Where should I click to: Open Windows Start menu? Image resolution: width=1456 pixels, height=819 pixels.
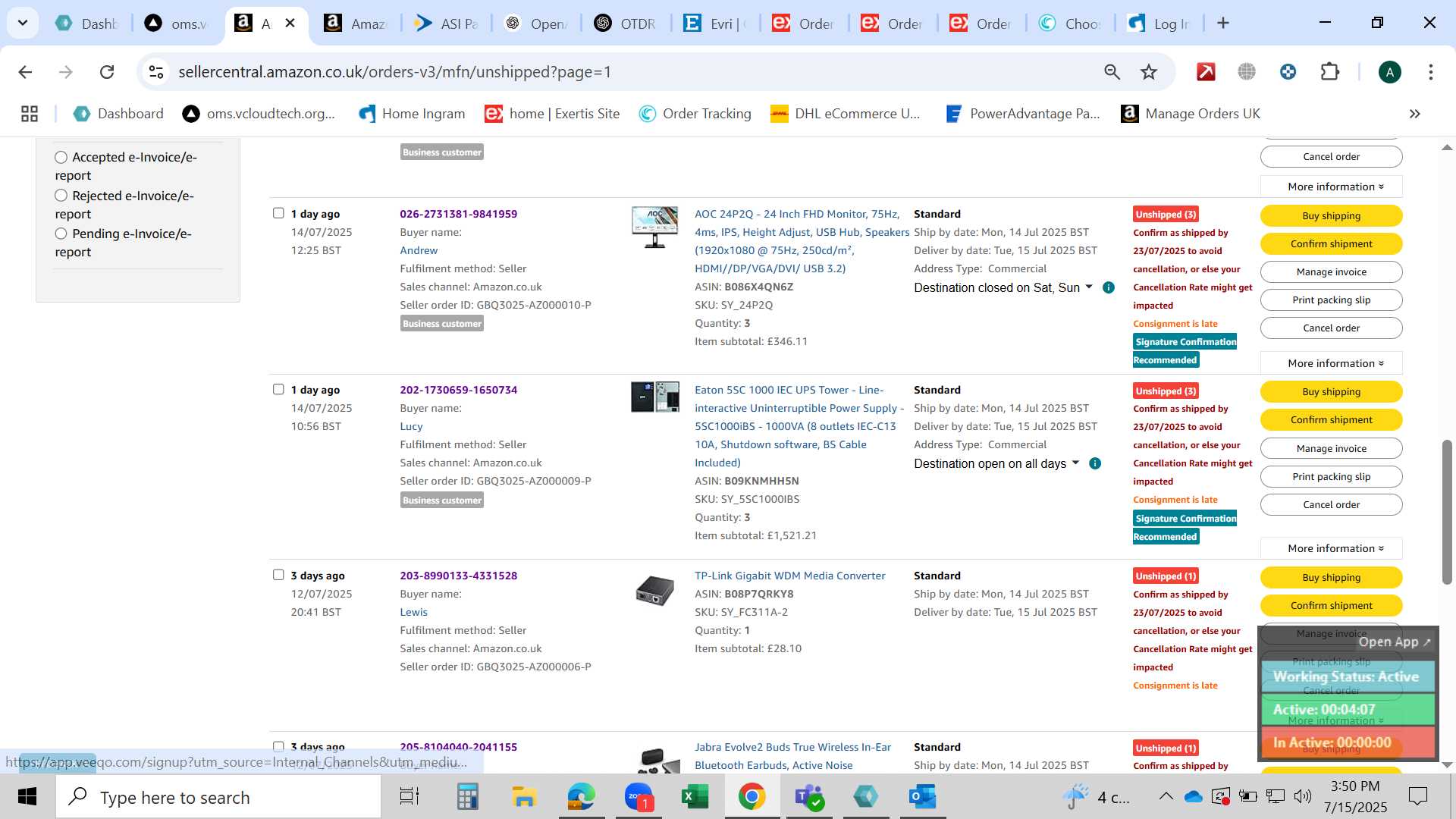point(27,797)
